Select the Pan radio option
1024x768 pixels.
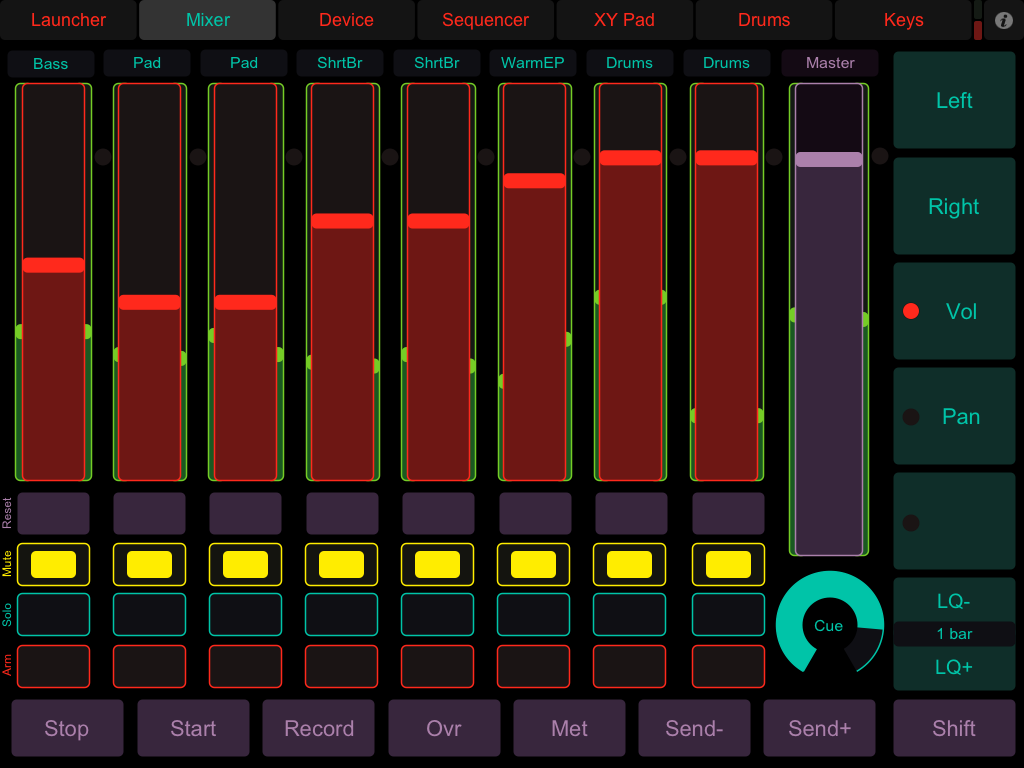[953, 417]
